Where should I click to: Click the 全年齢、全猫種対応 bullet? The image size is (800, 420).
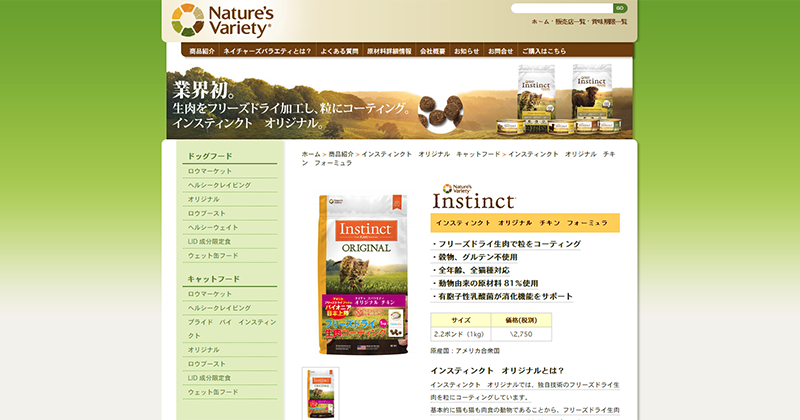pyautogui.click(x=470, y=270)
